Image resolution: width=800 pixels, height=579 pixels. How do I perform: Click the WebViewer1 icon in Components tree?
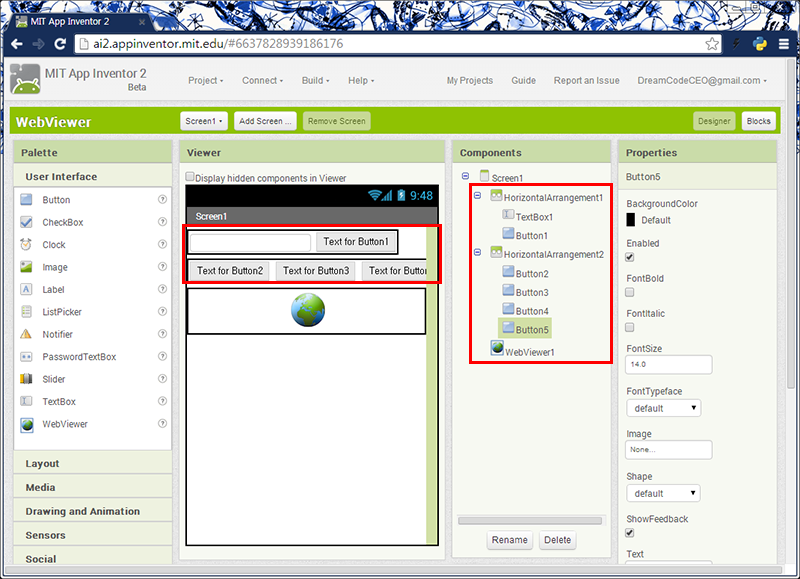[x=497, y=348]
